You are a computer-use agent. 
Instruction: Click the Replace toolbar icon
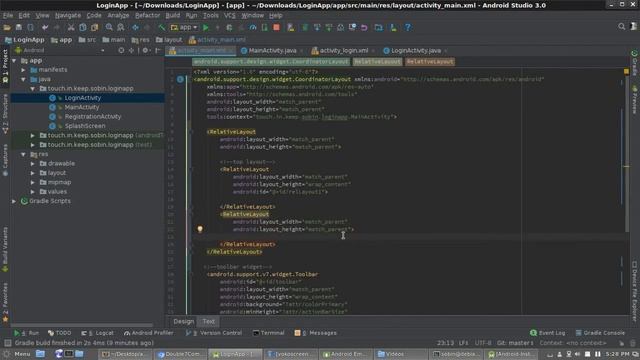click(x=121, y=27)
